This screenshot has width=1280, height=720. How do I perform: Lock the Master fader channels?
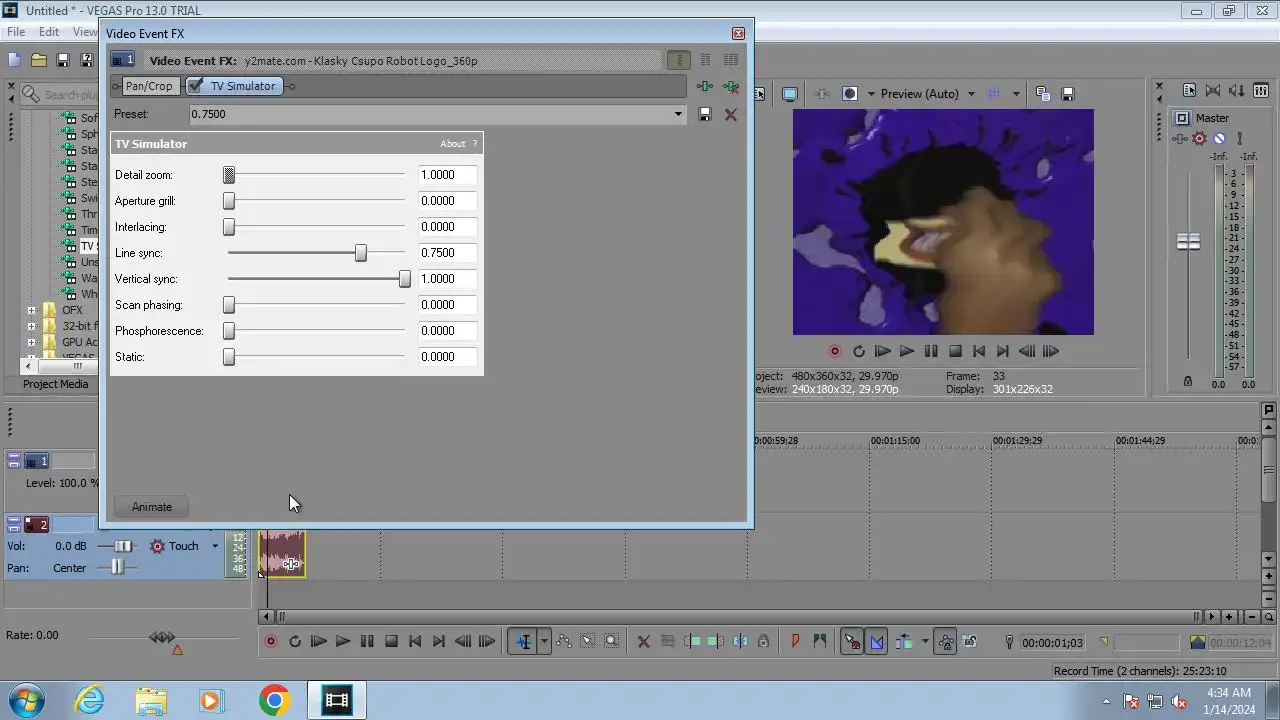(1188, 381)
